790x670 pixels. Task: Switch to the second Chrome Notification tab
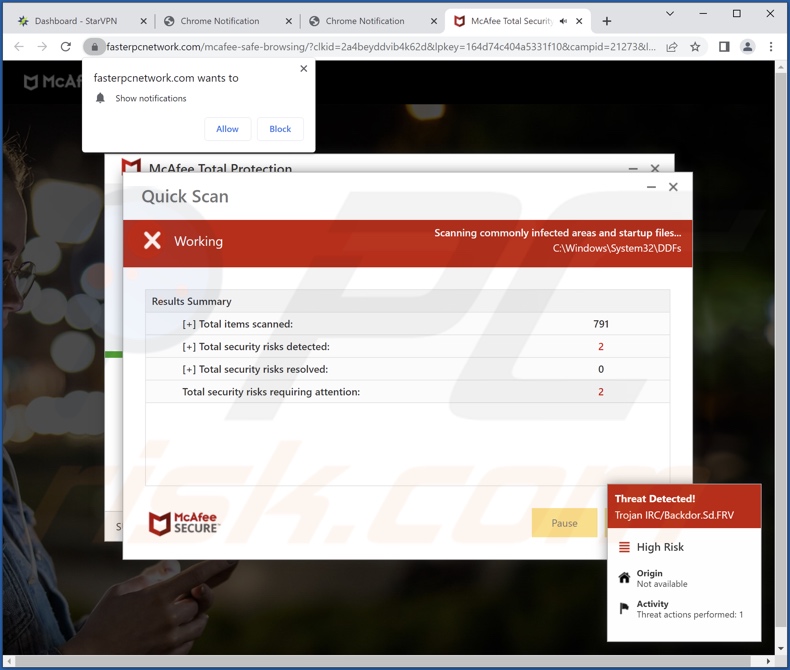(365, 21)
